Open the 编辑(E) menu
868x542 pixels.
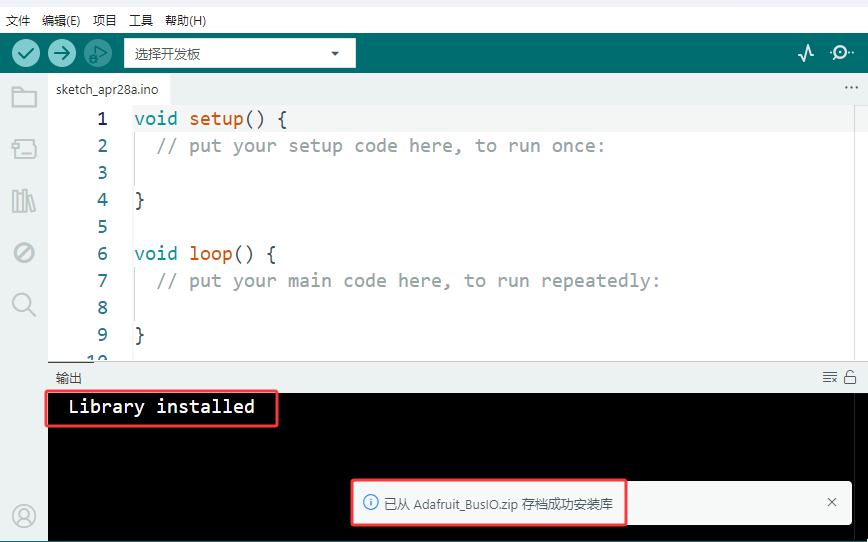(61, 21)
